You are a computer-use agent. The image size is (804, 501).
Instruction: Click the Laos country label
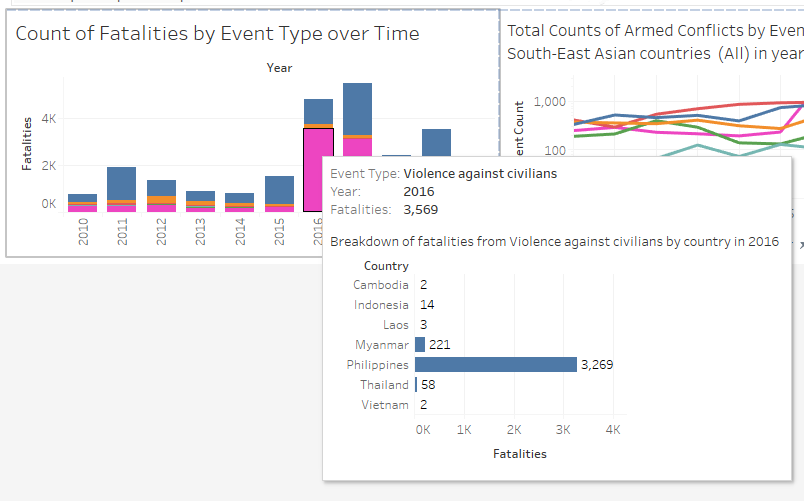coord(395,325)
